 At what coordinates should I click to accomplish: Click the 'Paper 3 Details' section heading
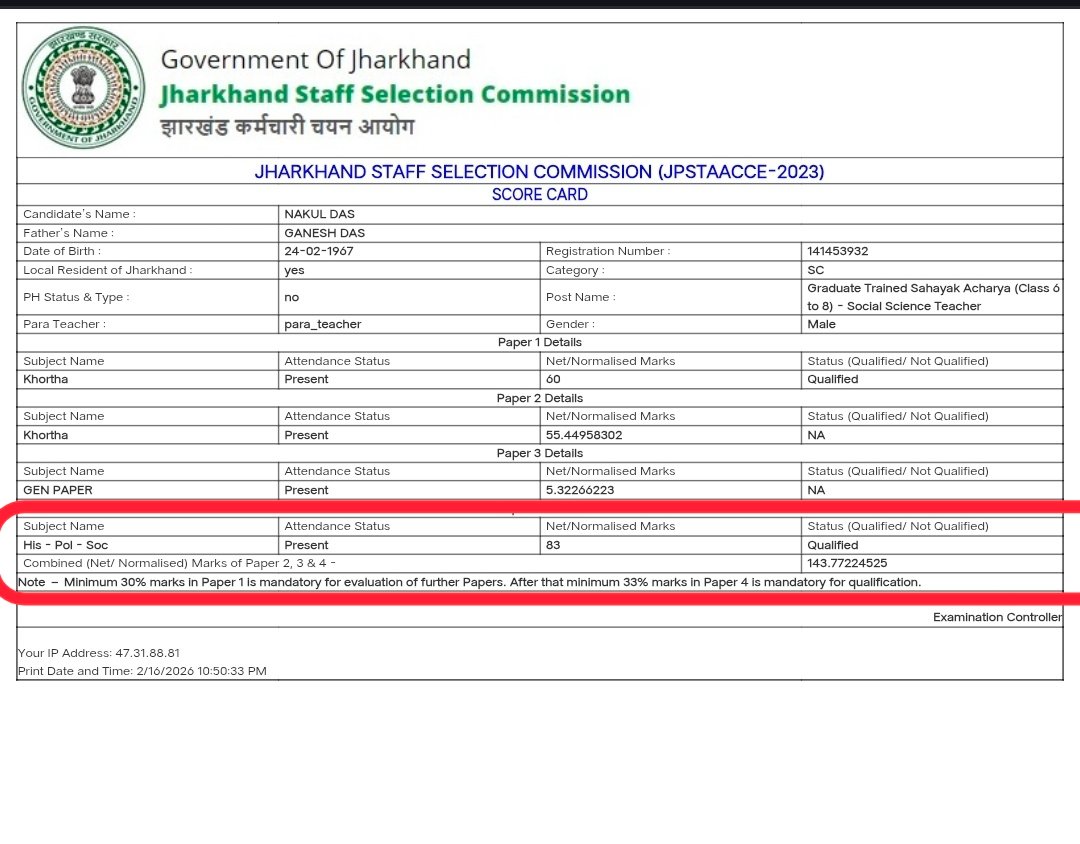pos(539,453)
